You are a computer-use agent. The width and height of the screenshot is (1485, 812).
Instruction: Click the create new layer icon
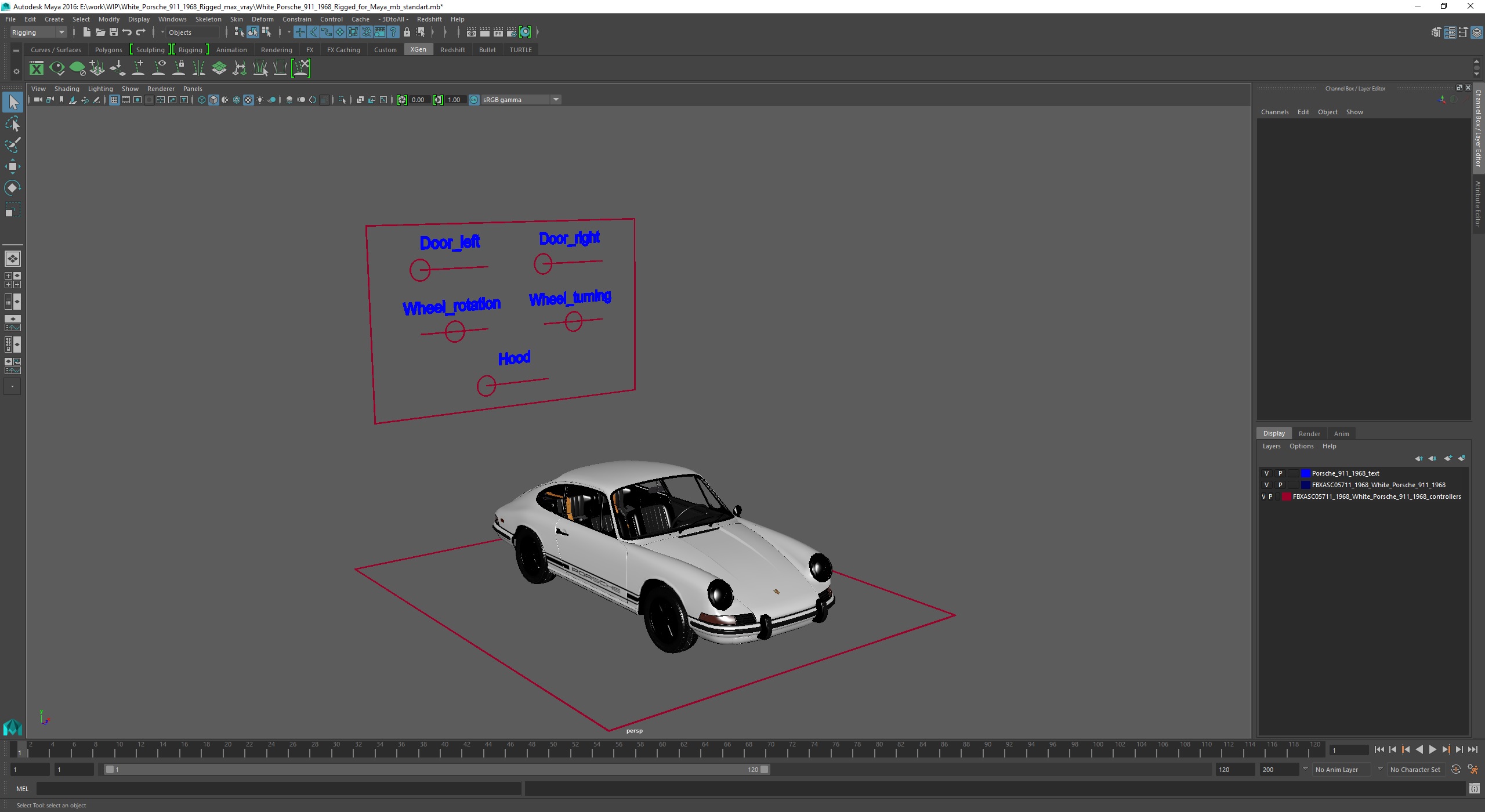click(x=1448, y=458)
